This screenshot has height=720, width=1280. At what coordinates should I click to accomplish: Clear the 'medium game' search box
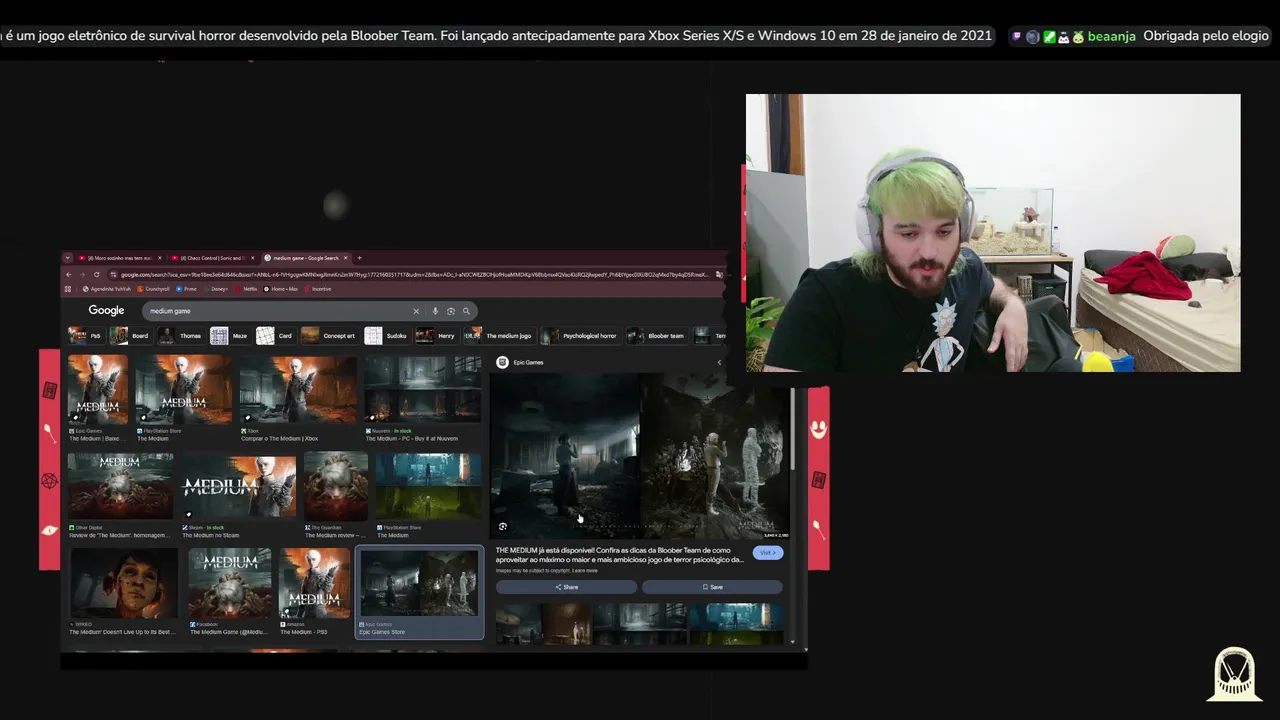coord(416,311)
